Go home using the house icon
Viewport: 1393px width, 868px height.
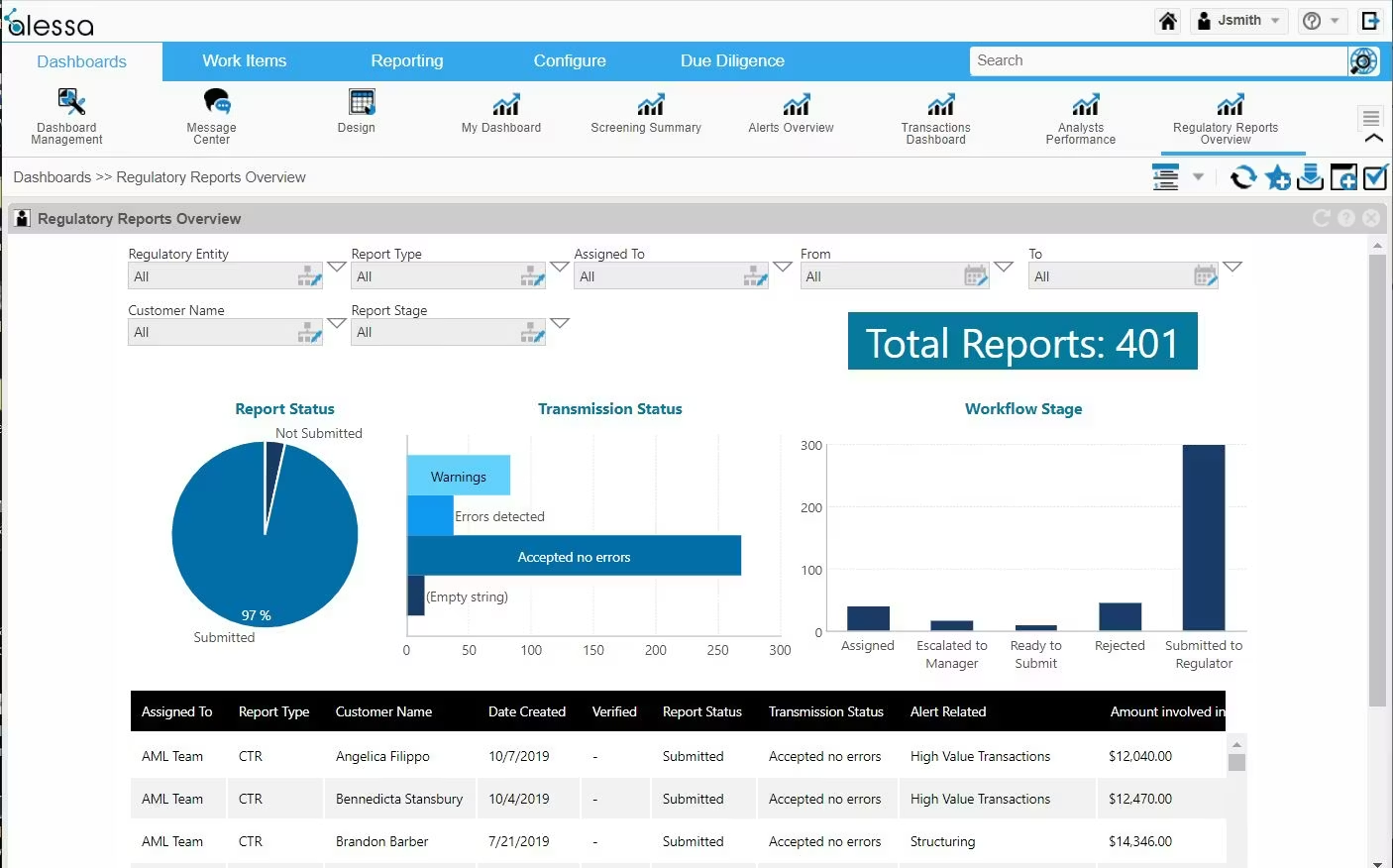pyautogui.click(x=1167, y=20)
